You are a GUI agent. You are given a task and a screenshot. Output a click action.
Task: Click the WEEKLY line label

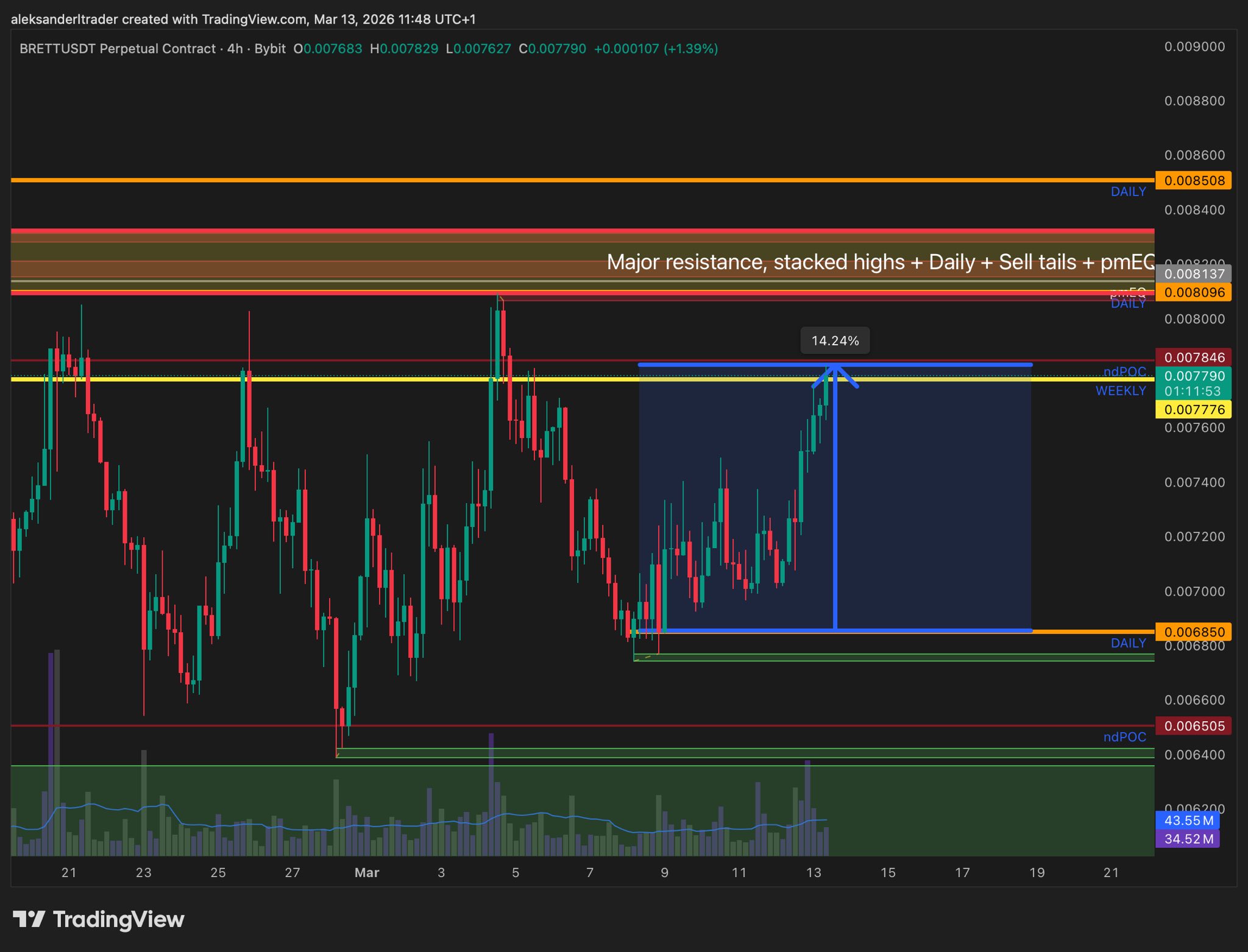(1120, 391)
